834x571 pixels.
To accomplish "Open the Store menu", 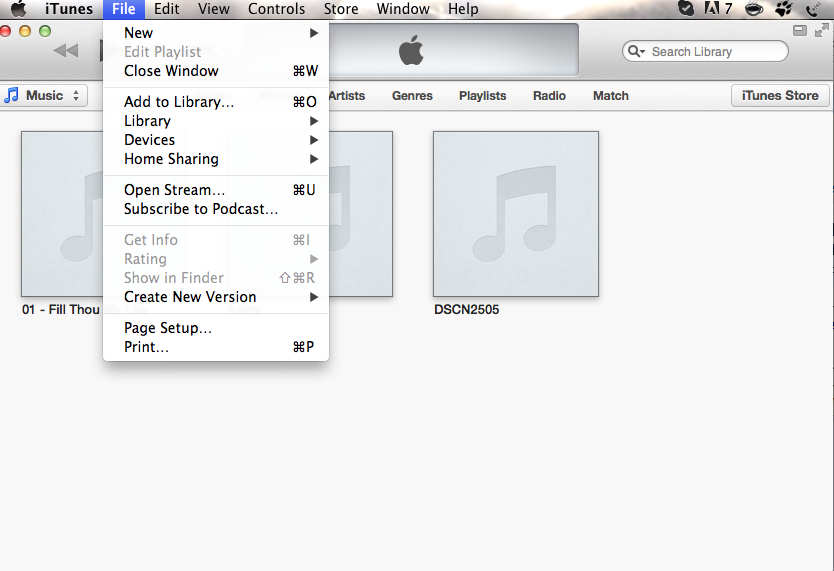I will 341,9.
